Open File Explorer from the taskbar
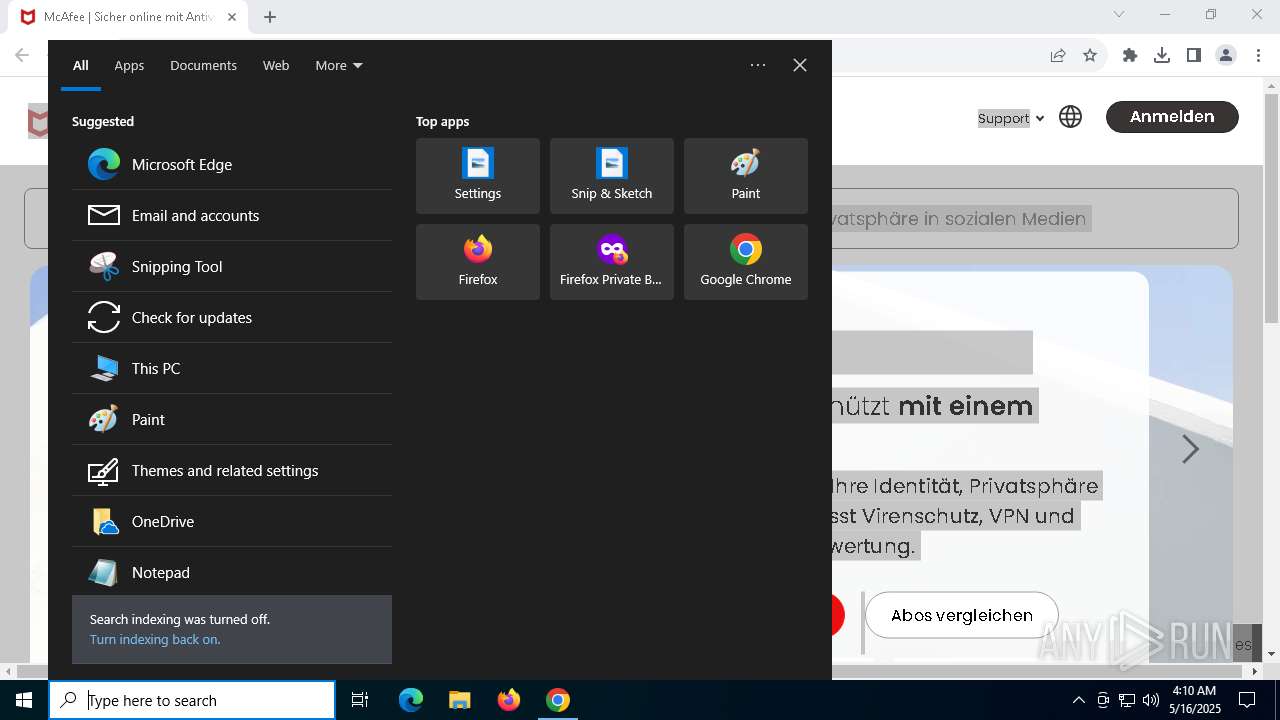1280x720 pixels. (x=460, y=700)
